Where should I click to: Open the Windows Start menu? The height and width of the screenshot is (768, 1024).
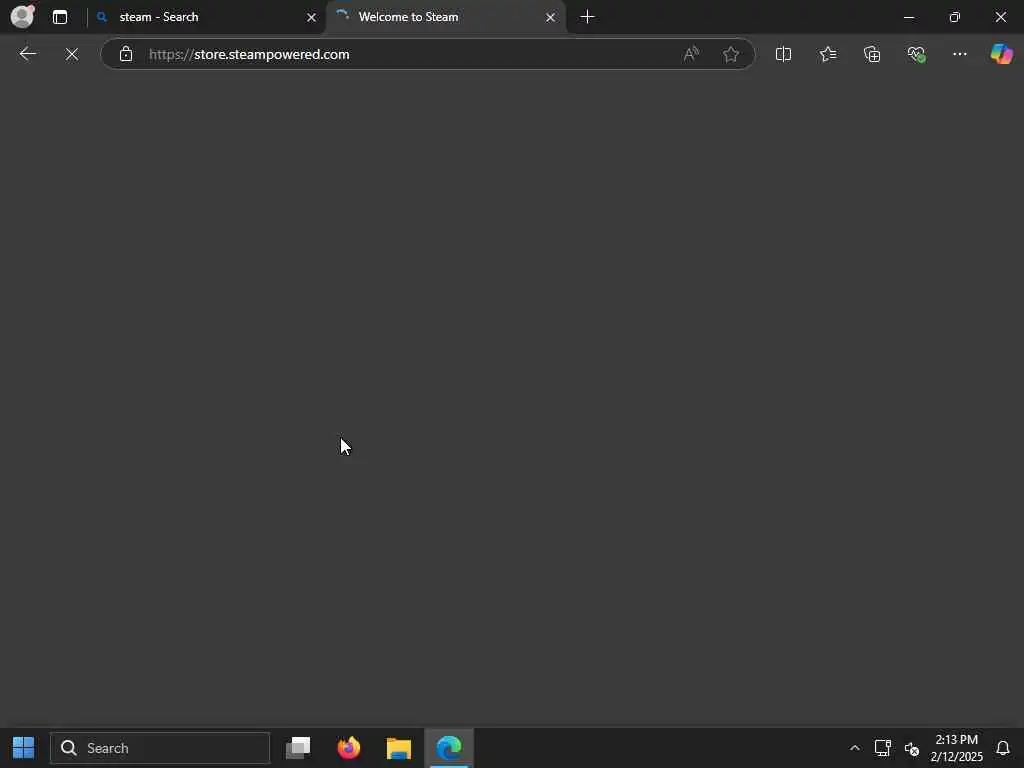pyautogui.click(x=24, y=748)
